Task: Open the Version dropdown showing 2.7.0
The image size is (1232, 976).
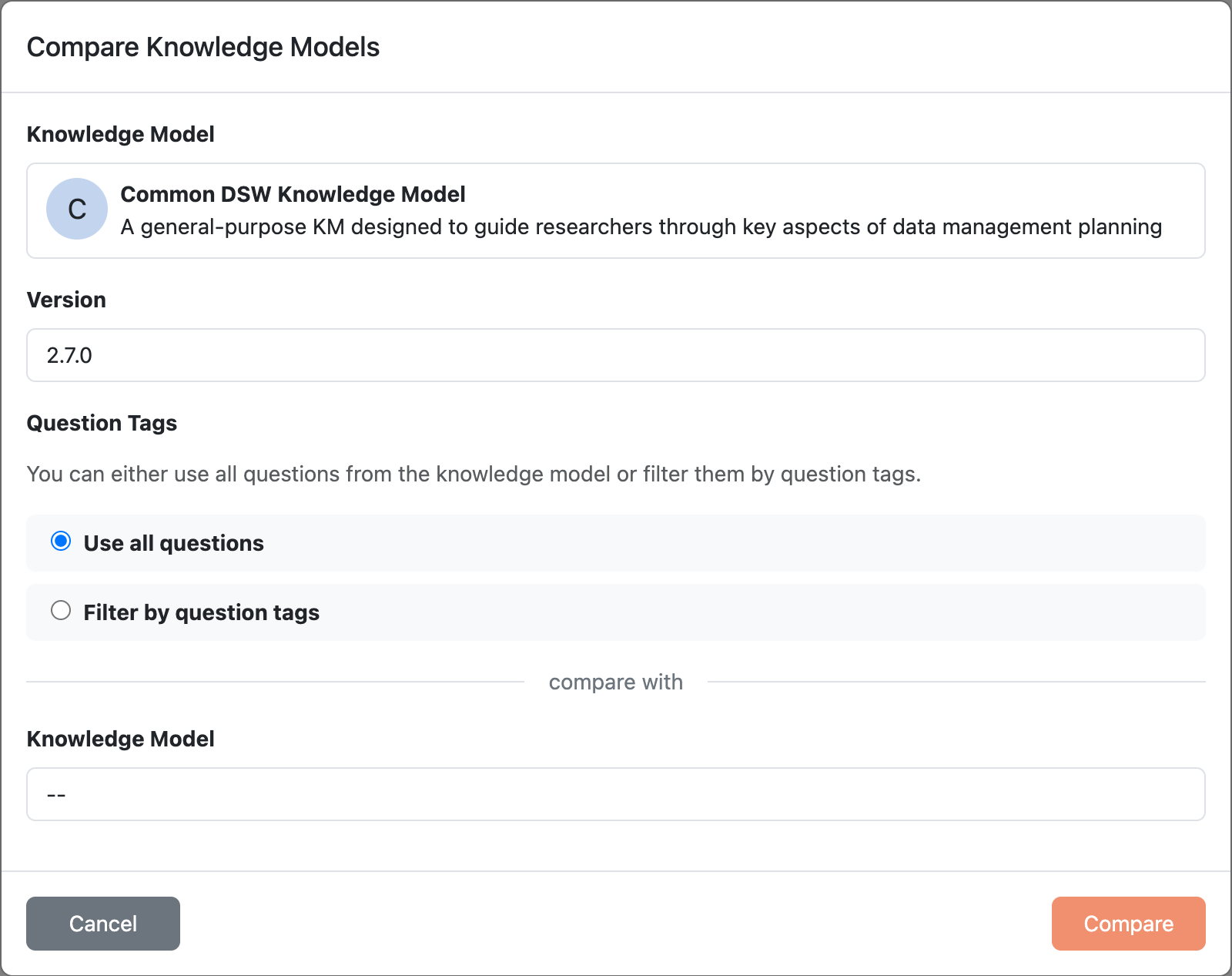Action: tap(616, 355)
